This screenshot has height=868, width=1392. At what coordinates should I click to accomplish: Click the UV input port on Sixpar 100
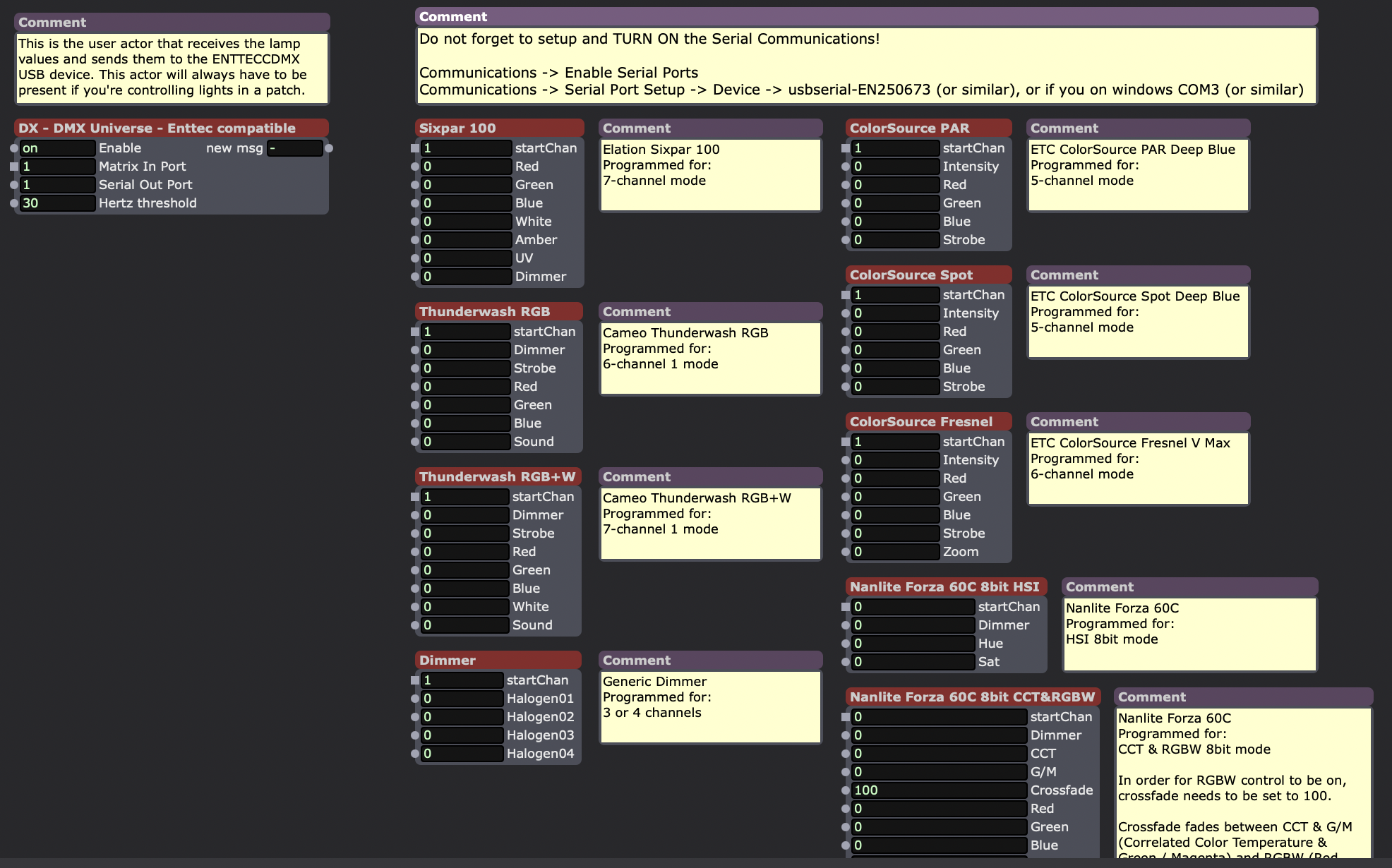click(415, 258)
